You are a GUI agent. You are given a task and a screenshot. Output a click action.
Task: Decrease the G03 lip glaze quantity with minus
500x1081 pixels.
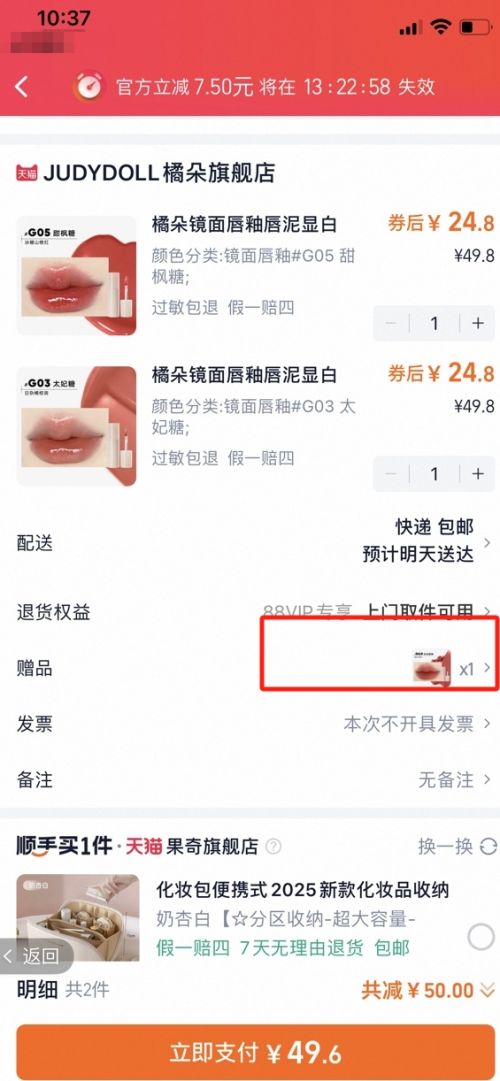click(x=391, y=474)
